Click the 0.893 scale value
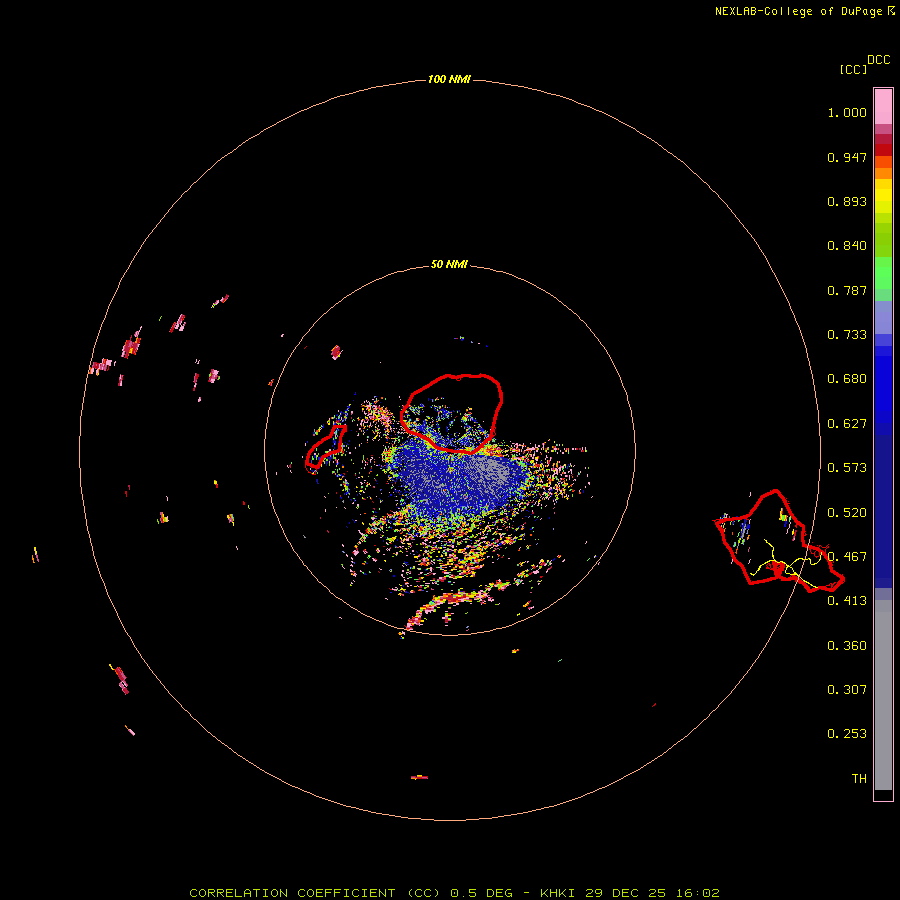The width and height of the screenshot is (900, 900). [847, 201]
